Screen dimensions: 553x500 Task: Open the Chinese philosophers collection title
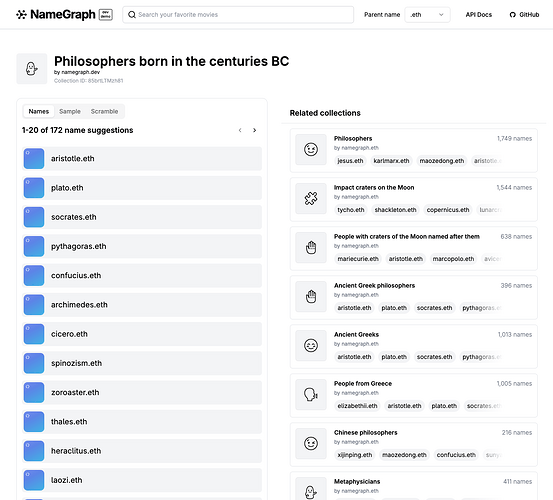coord(365,433)
